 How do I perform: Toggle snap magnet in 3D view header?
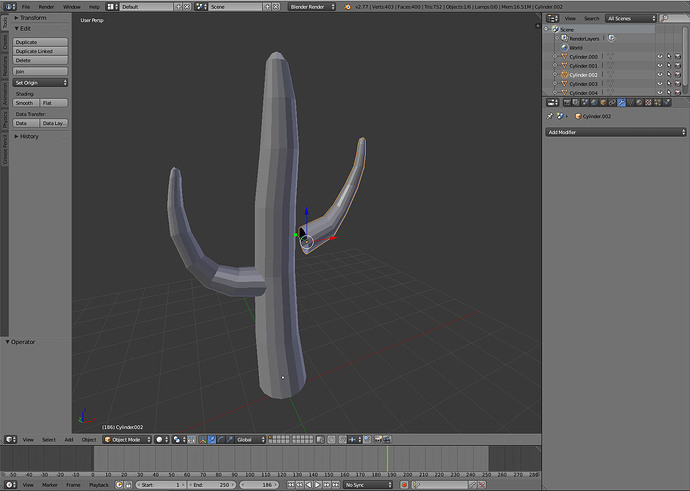tap(342, 440)
